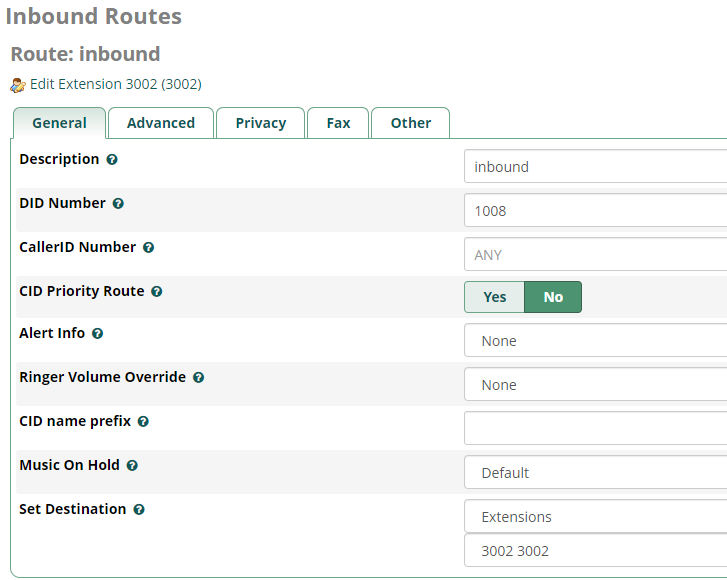Click the CID name prefix label
The height and width of the screenshot is (580, 727).
[75, 421]
